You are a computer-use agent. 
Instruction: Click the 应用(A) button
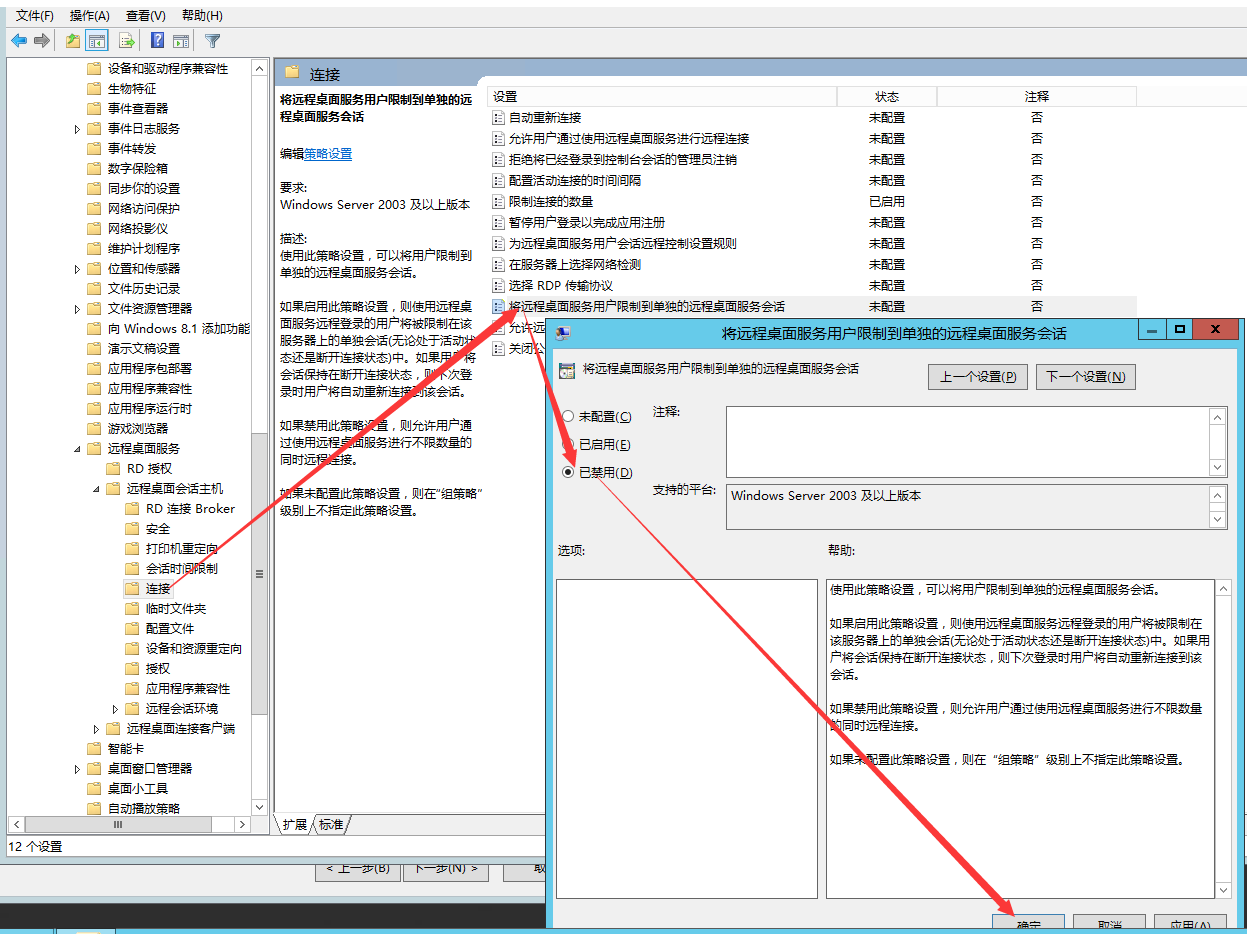(x=1190, y=924)
